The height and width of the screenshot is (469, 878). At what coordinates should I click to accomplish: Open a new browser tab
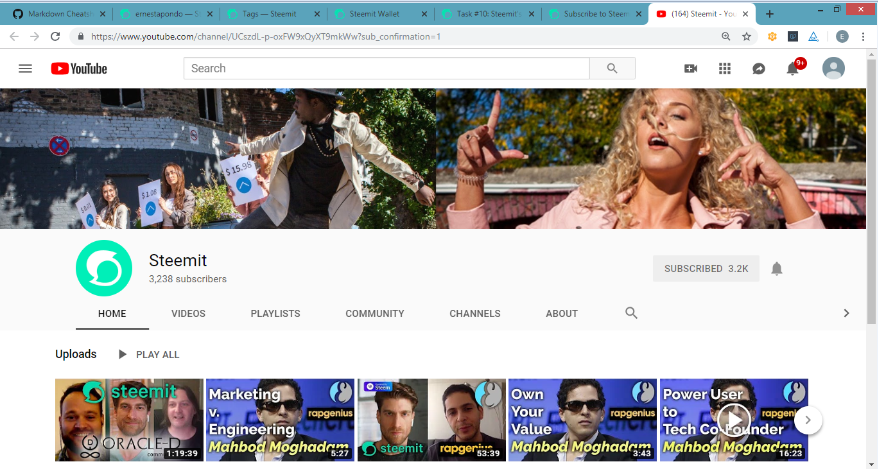(769, 14)
